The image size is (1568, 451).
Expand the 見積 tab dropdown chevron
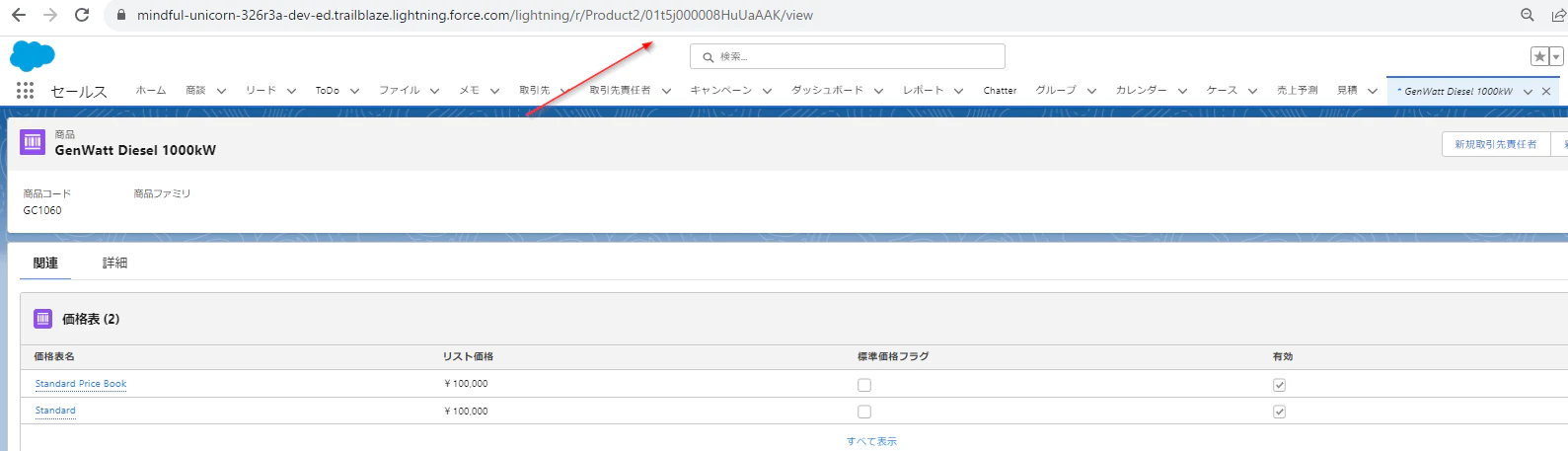coord(1373,91)
